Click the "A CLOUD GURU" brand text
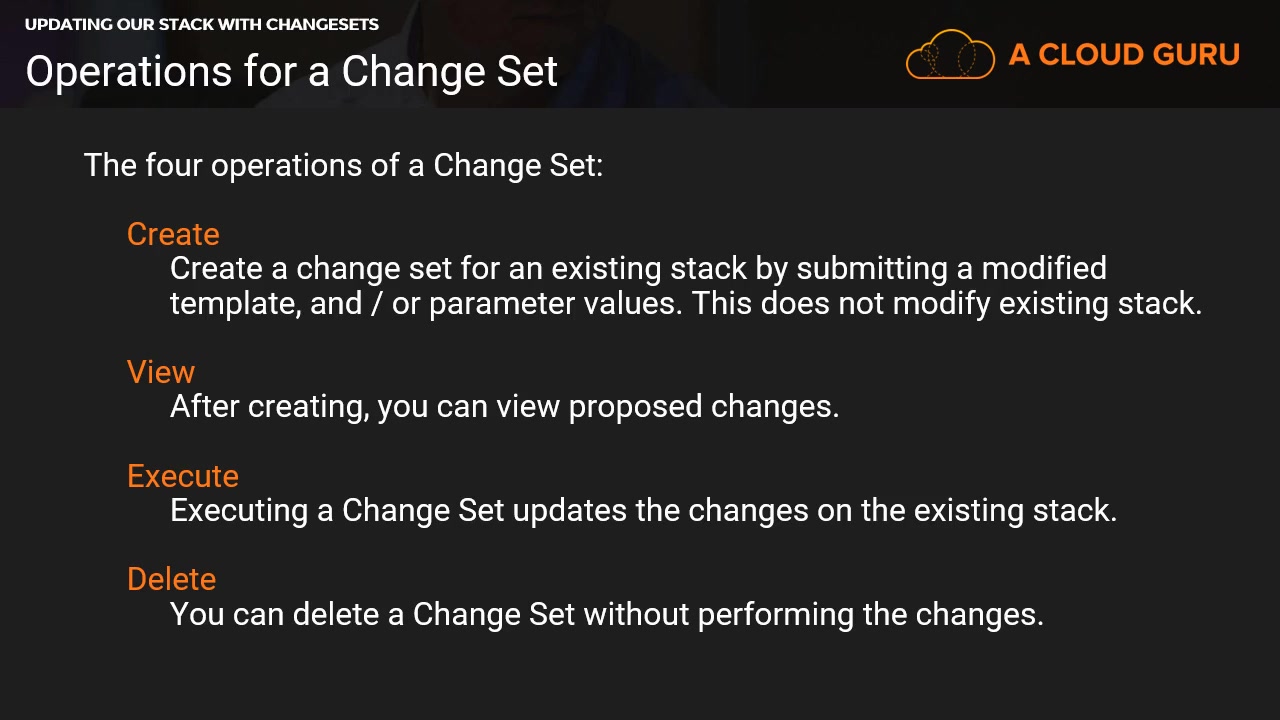The width and height of the screenshot is (1280, 720). coord(1124,54)
